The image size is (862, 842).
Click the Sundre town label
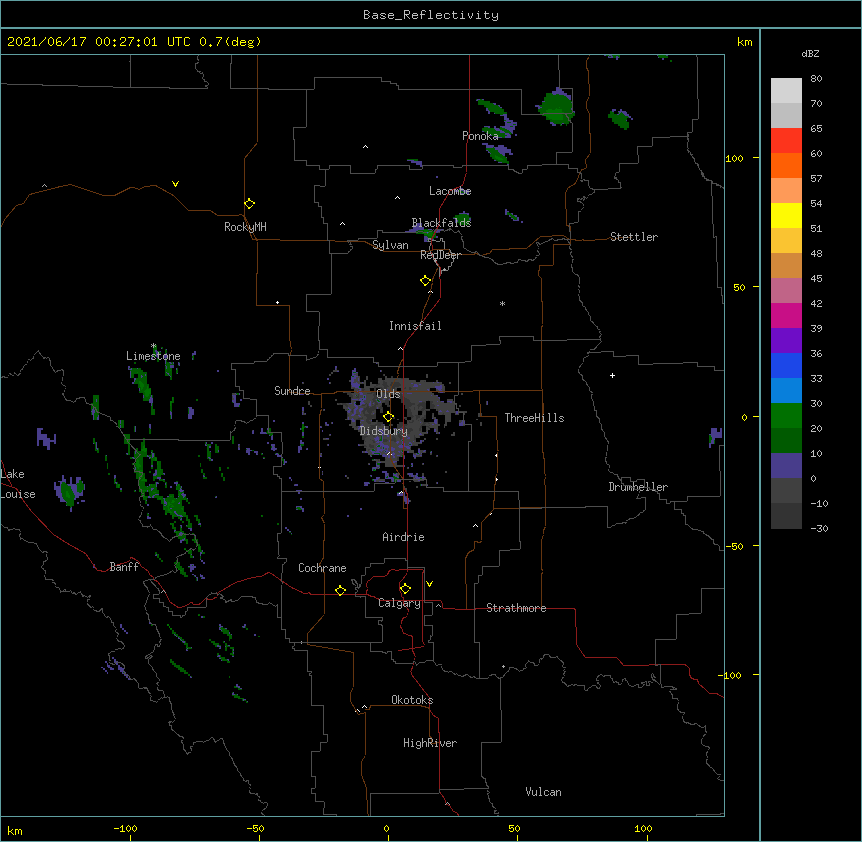click(x=292, y=391)
